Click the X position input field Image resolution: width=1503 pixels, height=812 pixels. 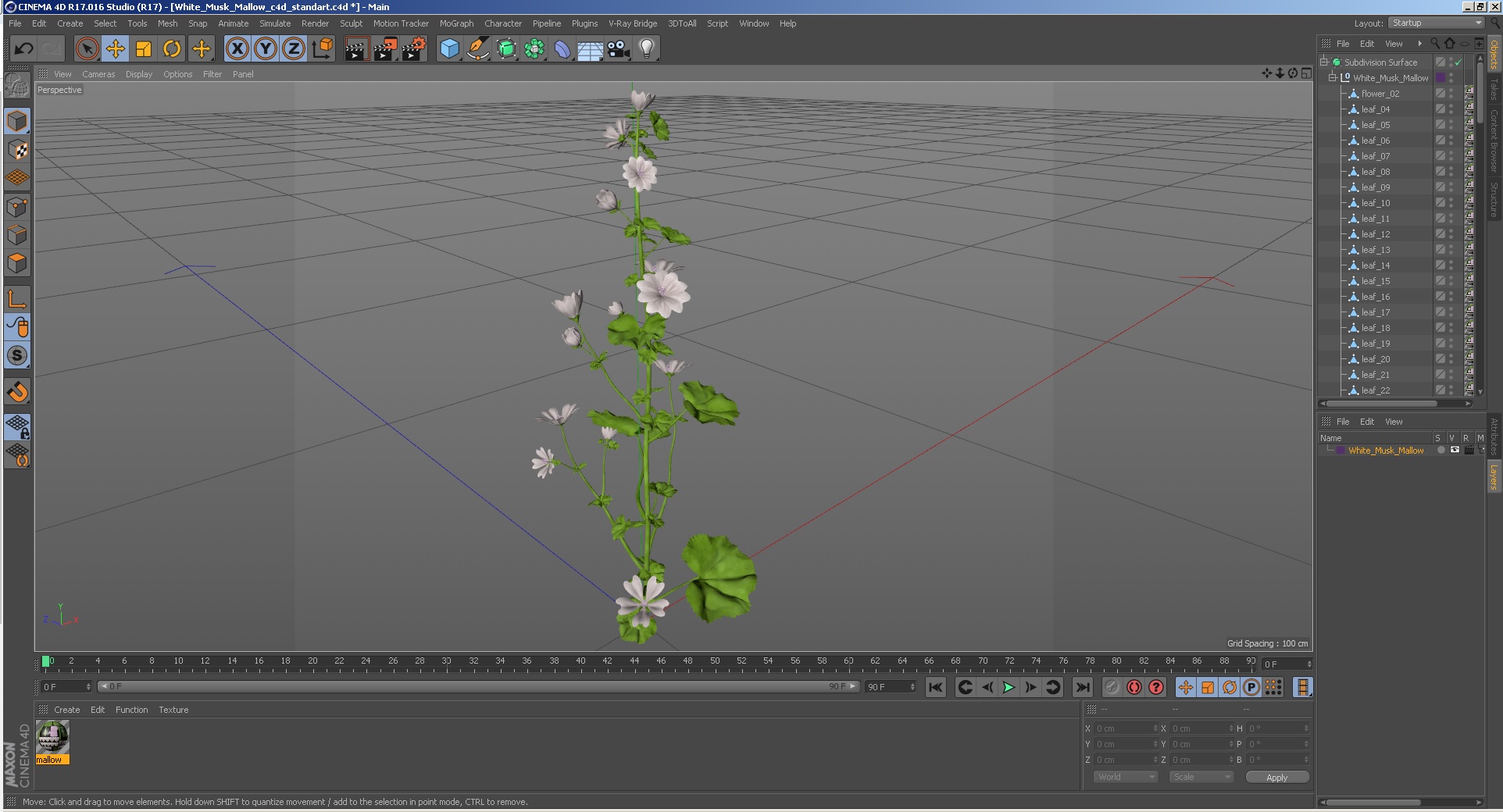1126,728
